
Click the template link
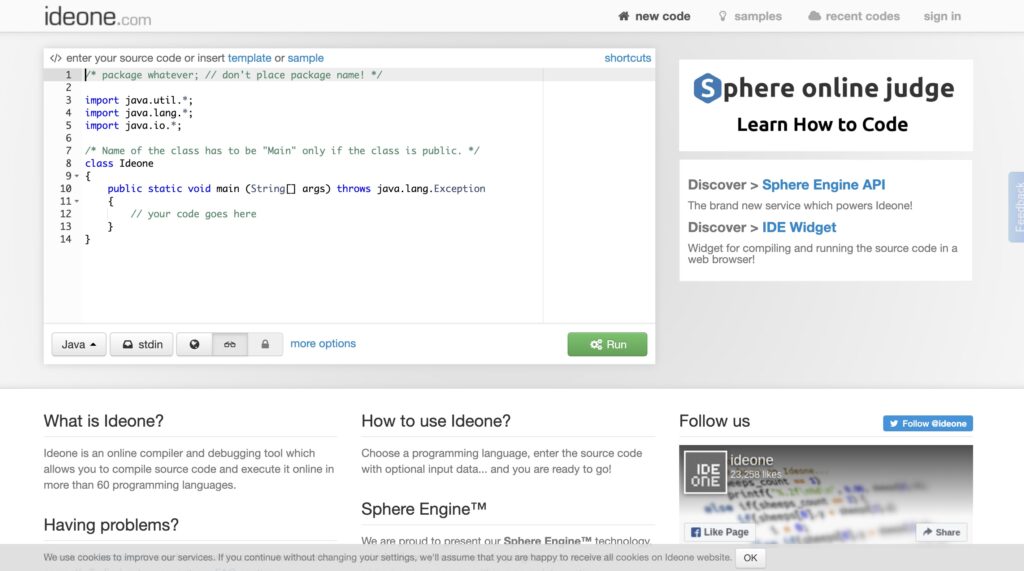(x=249, y=58)
